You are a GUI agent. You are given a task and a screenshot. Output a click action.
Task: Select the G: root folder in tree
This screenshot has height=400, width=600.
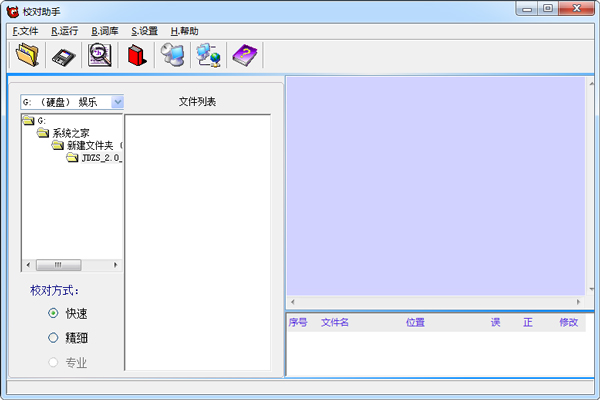pos(34,121)
